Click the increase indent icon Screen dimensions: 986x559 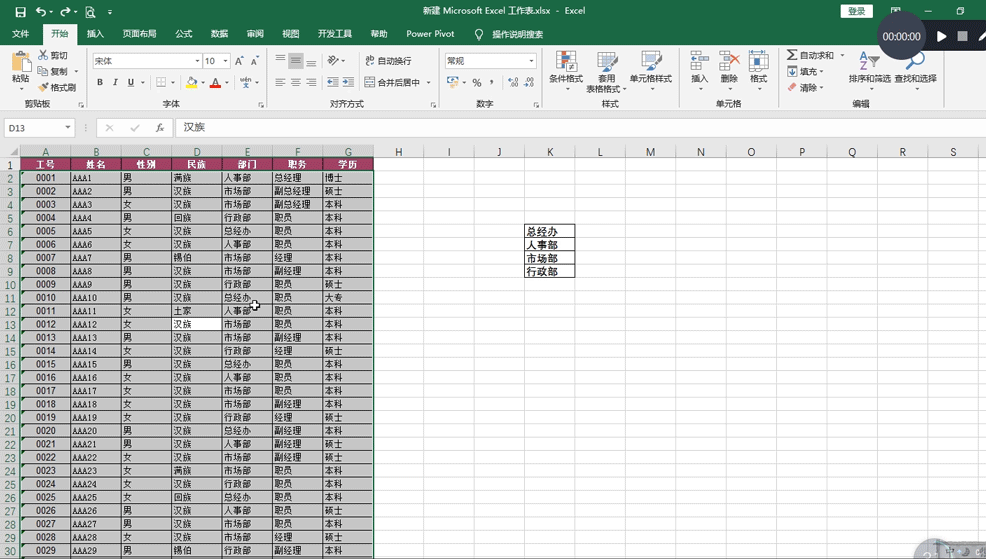(x=348, y=82)
